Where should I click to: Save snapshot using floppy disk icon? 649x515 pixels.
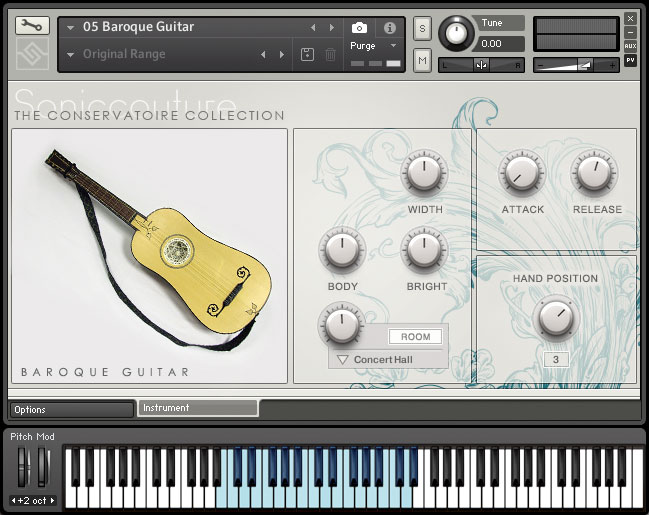click(x=307, y=55)
